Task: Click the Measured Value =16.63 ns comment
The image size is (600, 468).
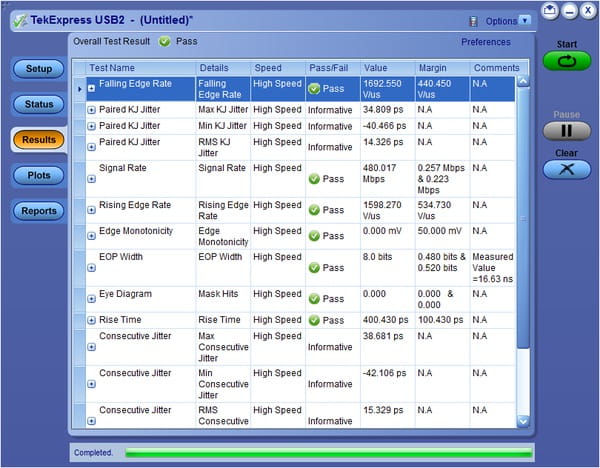Action: coord(492,268)
